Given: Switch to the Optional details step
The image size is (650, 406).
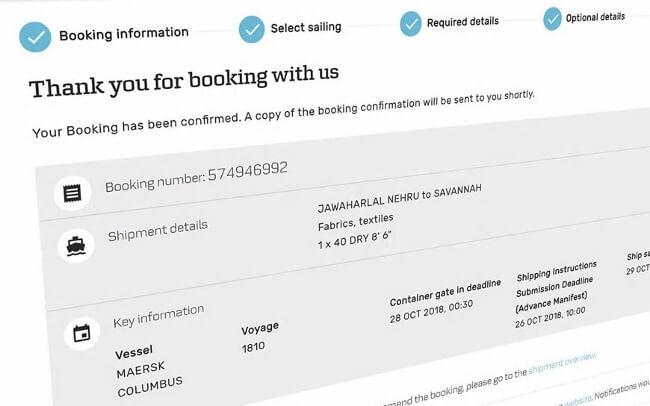Looking at the screenshot, I should tap(595, 17).
